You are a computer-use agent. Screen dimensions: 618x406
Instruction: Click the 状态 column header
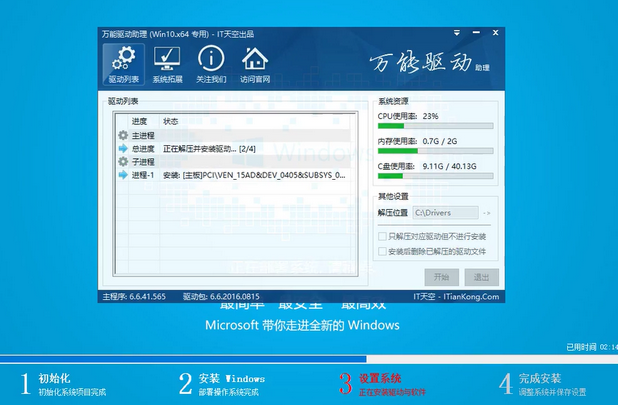(x=171, y=121)
